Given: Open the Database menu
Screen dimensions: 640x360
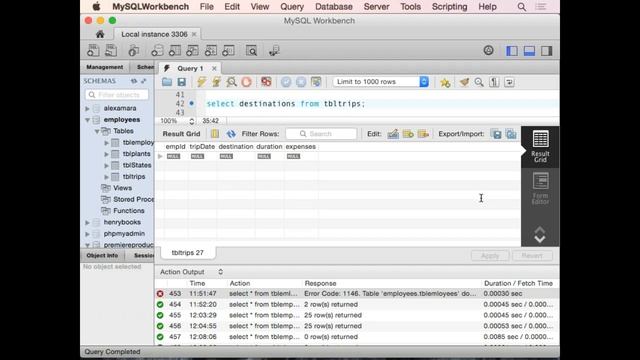Looking at the screenshot, I should (x=333, y=7).
